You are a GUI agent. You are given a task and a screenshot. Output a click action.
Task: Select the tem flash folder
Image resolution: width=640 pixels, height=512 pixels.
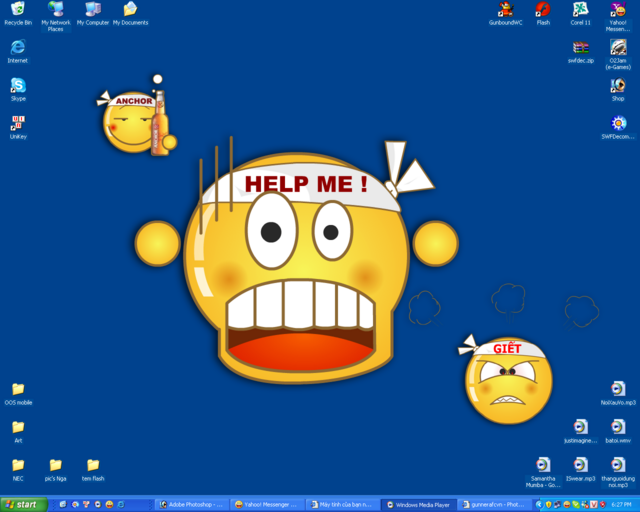pos(93,470)
